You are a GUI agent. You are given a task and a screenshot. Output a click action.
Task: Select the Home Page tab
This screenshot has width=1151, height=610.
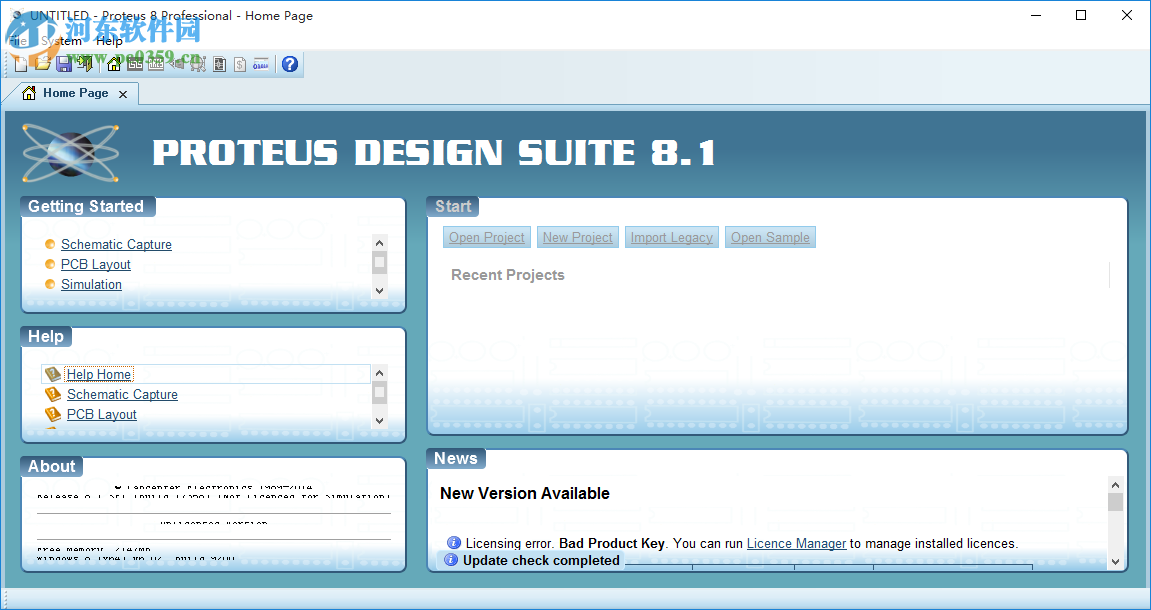(70, 93)
